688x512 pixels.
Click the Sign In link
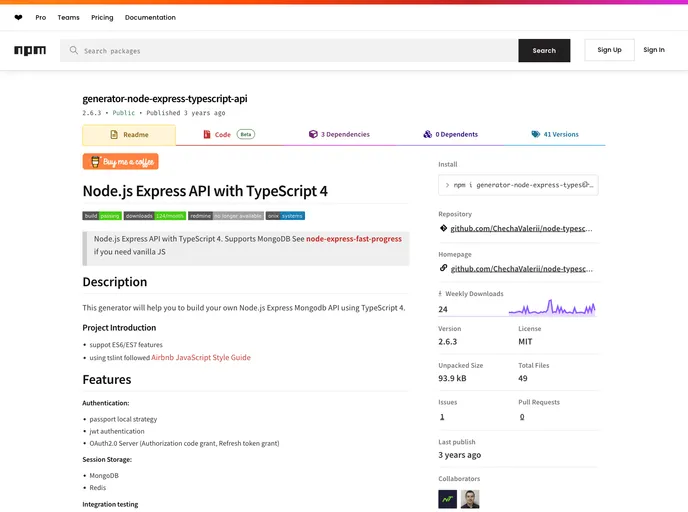pyautogui.click(x=654, y=50)
